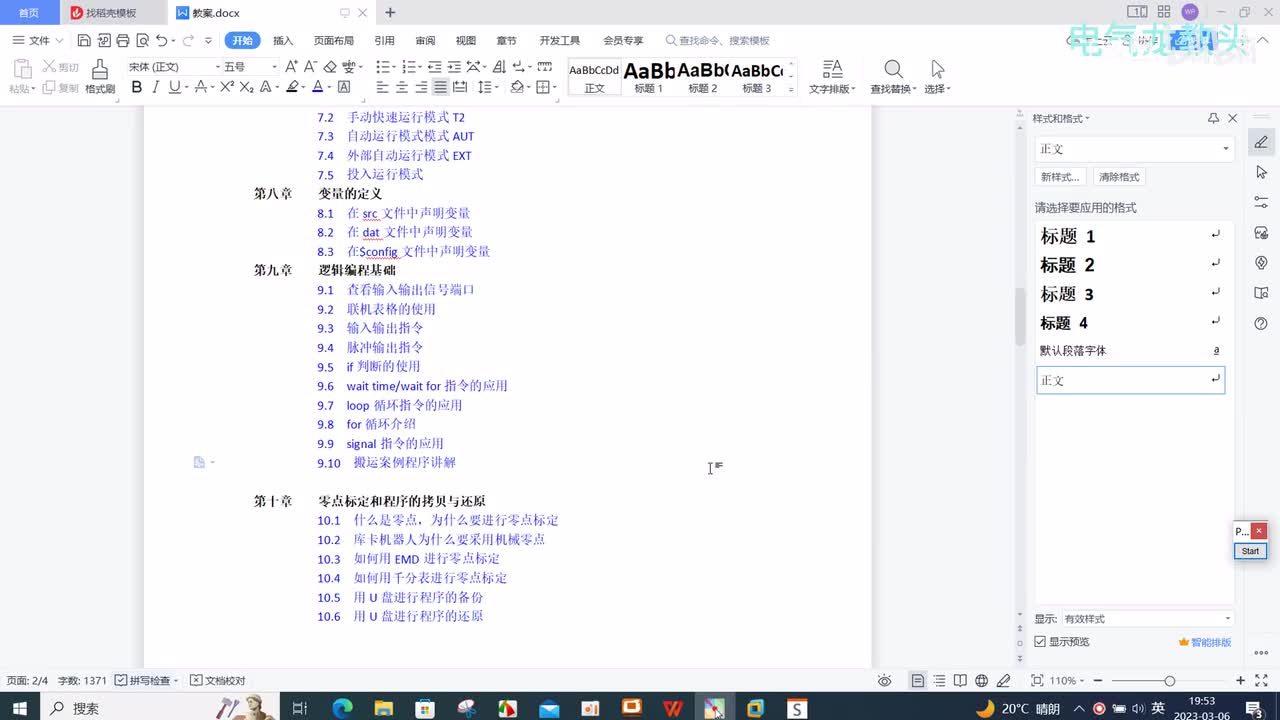Apply Subscript formatting
Viewport: 1280px width, 720px height.
[246, 87]
